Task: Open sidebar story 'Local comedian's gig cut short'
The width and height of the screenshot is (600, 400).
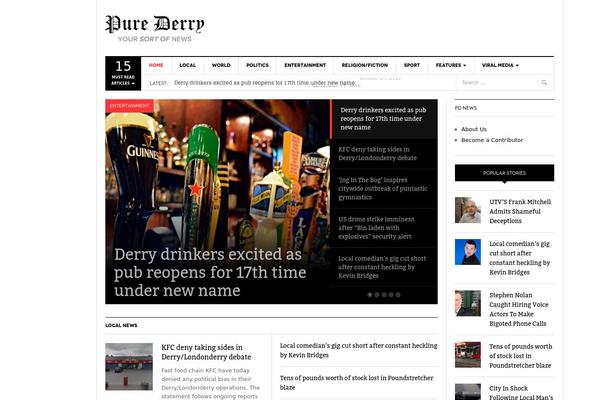Action: pyautogui.click(x=520, y=258)
